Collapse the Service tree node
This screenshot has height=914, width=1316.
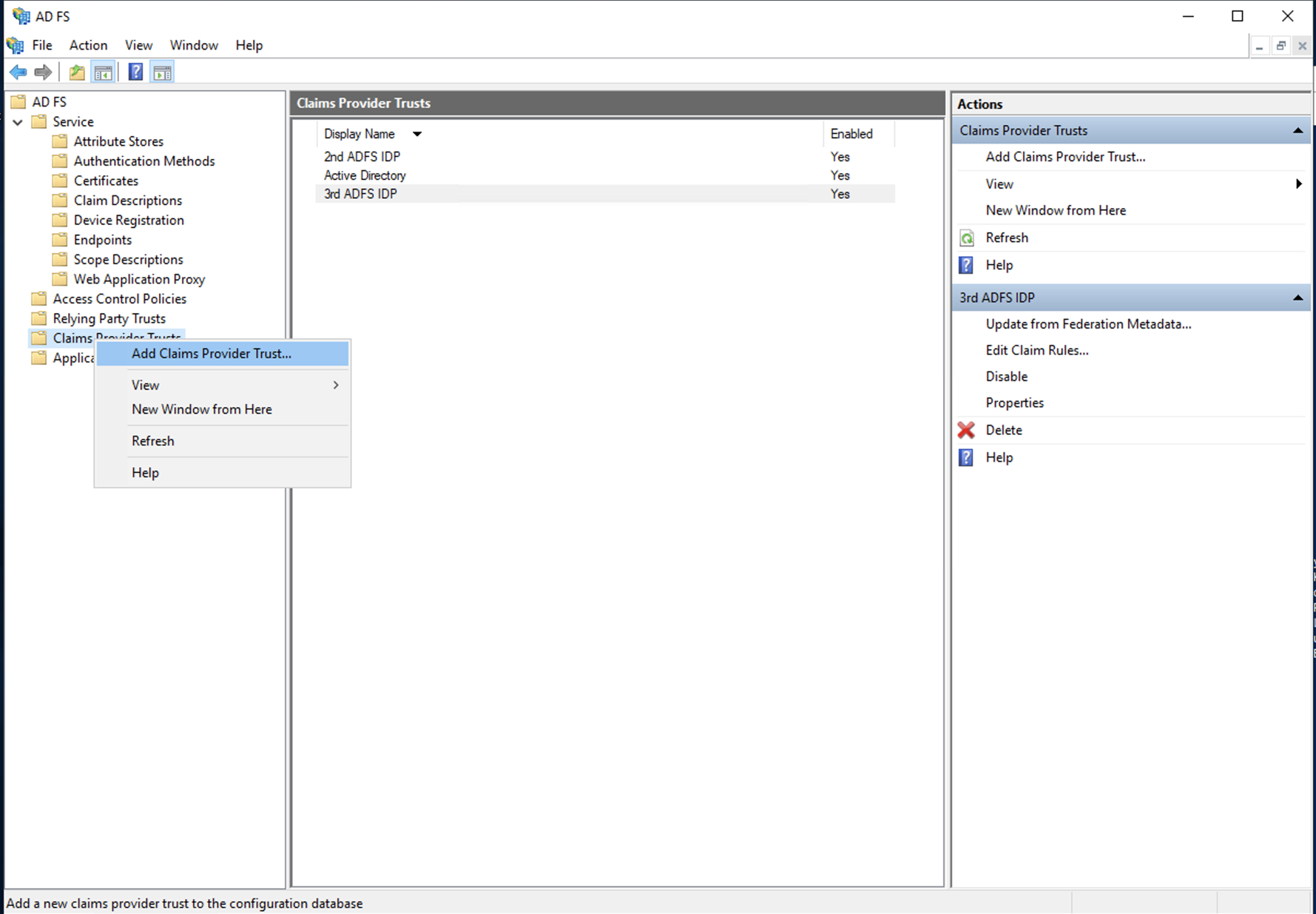point(18,122)
